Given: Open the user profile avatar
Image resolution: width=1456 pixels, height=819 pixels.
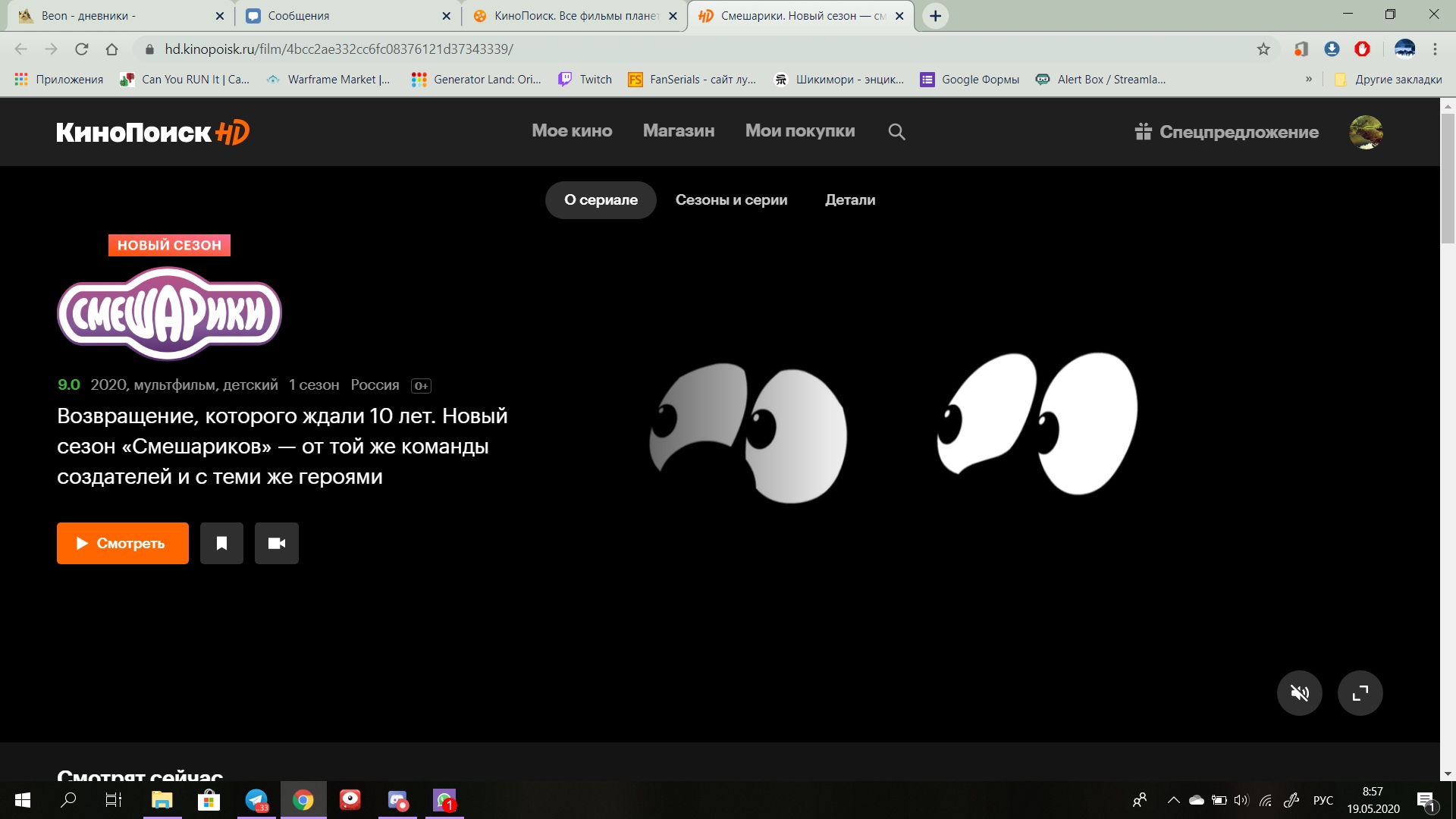Looking at the screenshot, I should point(1366,132).
